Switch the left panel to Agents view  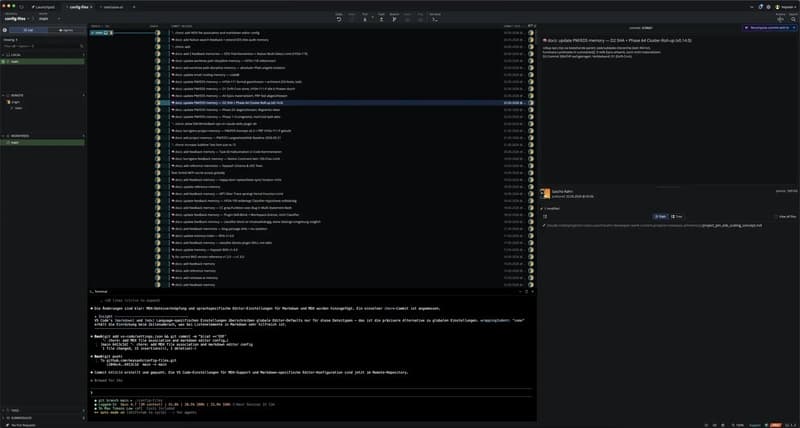(67, 30)
